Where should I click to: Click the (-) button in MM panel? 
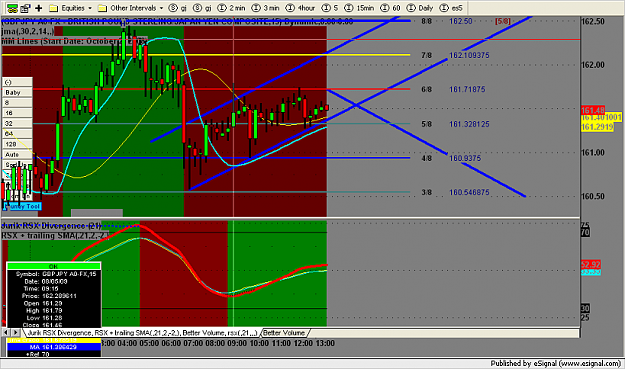tap(17, 82)
